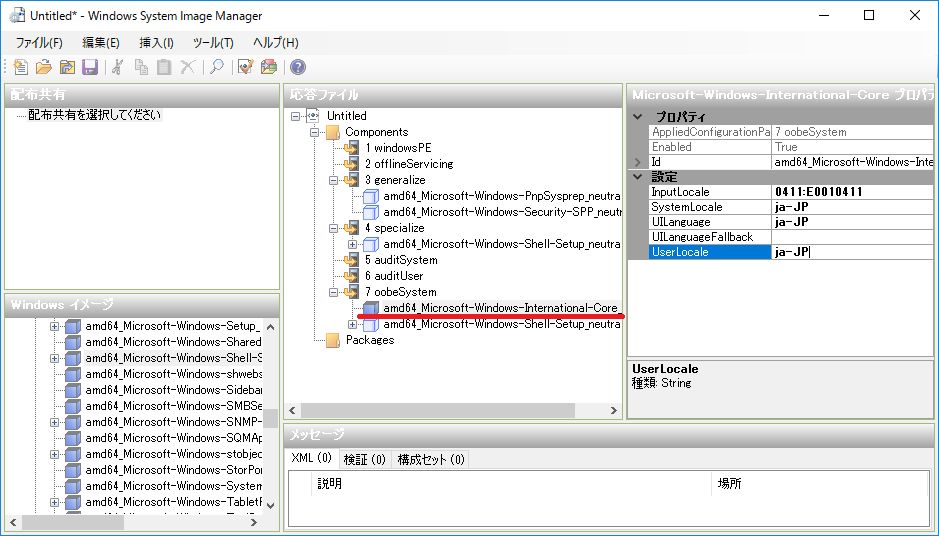Collapse the Untitled root node
939x536 pixels.
coord(295,116)
